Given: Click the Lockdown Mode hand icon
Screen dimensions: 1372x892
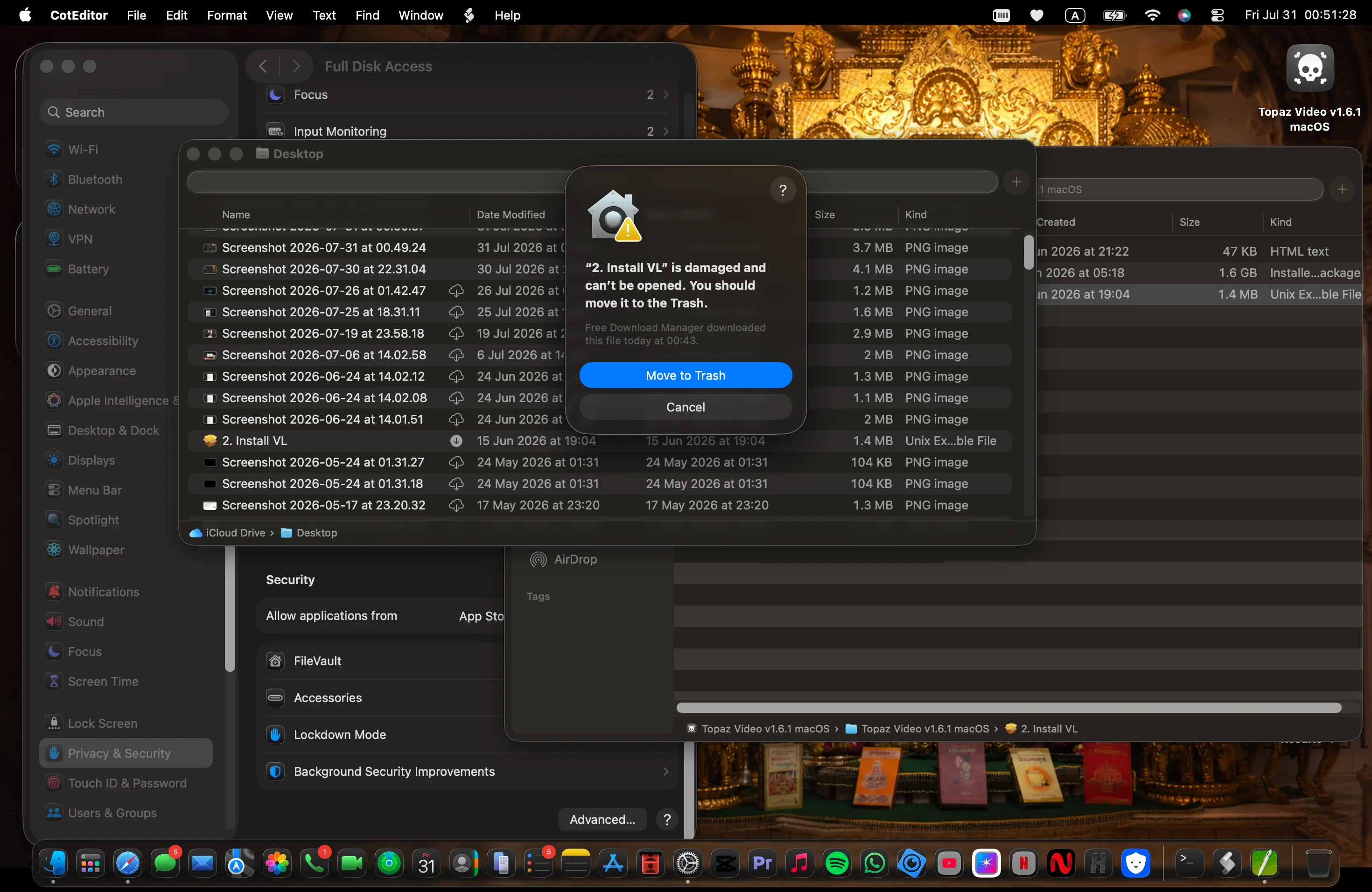Looking at the screenshot, I should click(275, 735).
